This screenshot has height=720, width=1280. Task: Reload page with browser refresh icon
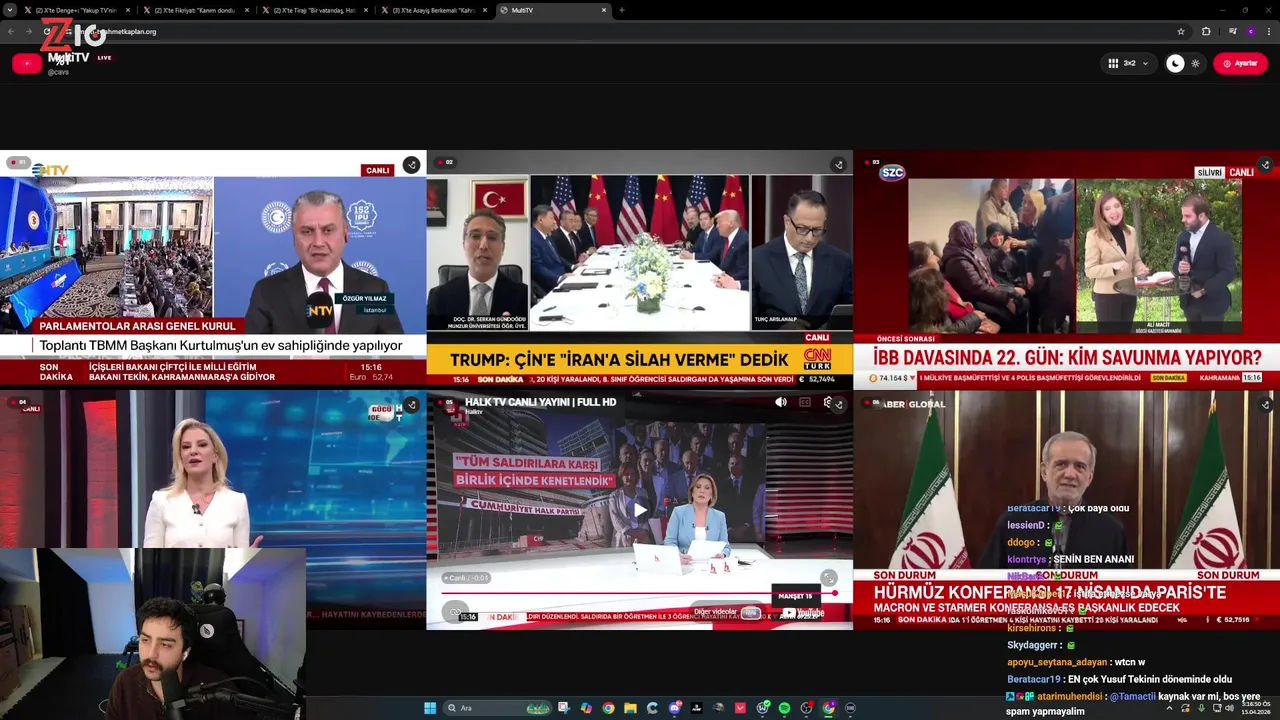47,31
